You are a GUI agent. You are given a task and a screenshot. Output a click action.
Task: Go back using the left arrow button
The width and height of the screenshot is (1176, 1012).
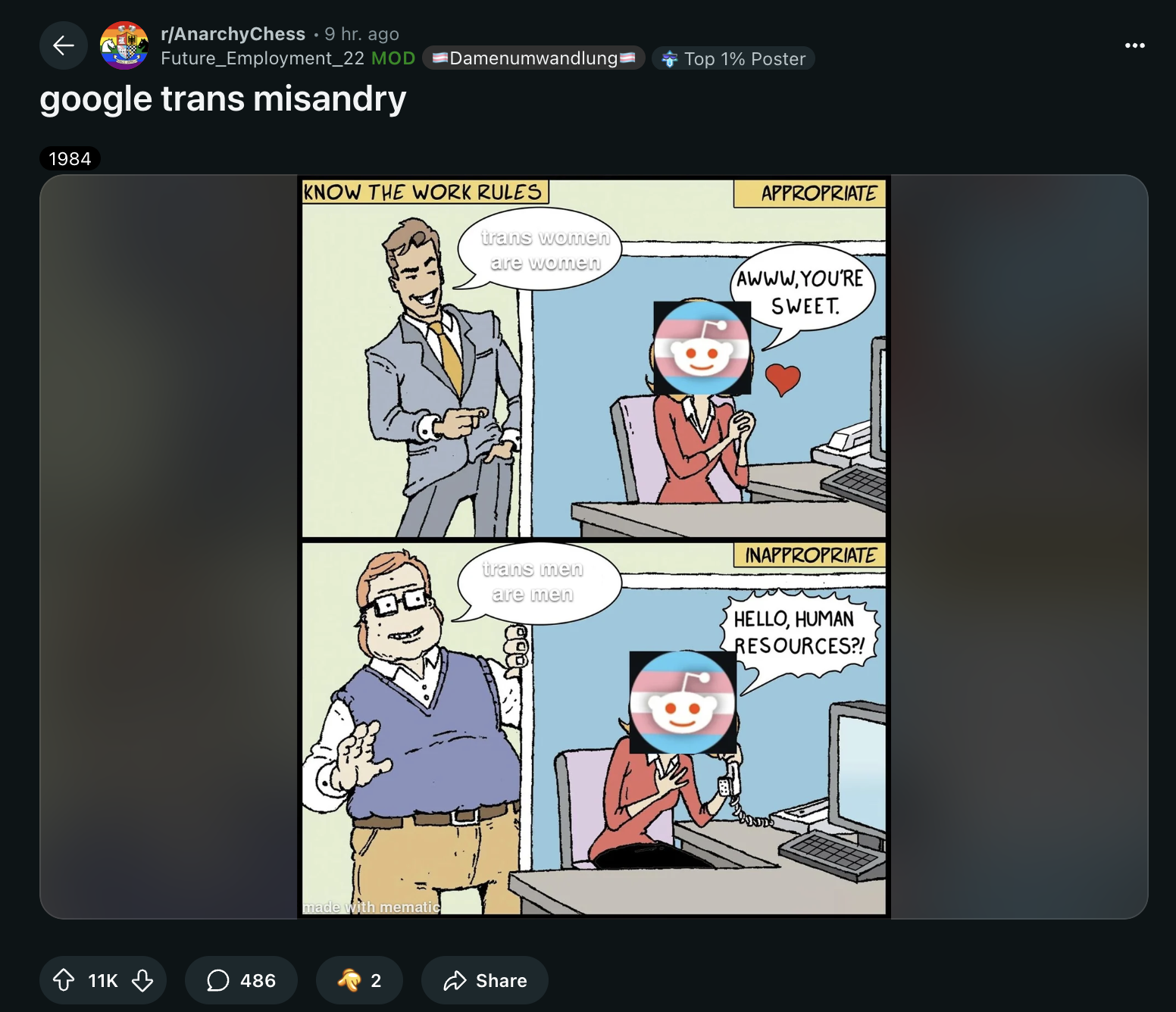(x=64, y=45)
